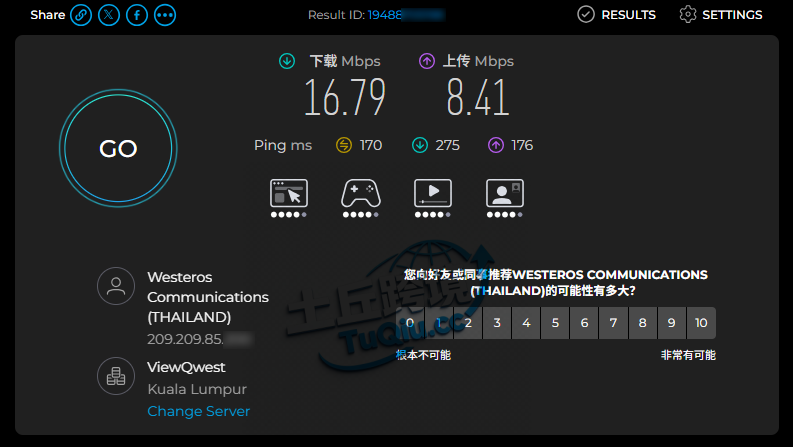Image resolution: width=793 pixels, height=447 pixels.
Task: Click the web browsing rating icon
Action: tap(289, 193)
